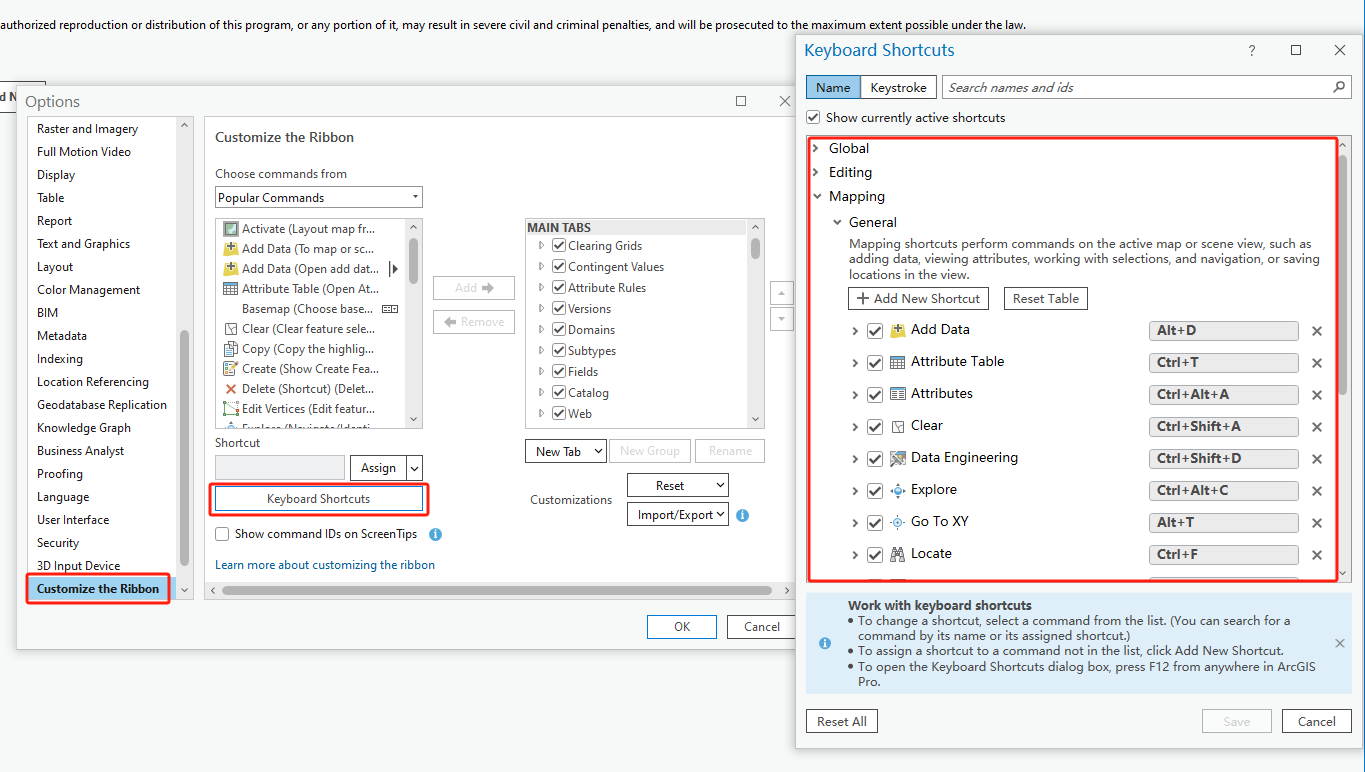Uncheck the Clear shortcut row checkbox
This screenshot has width=1365, height=772.
875,427
